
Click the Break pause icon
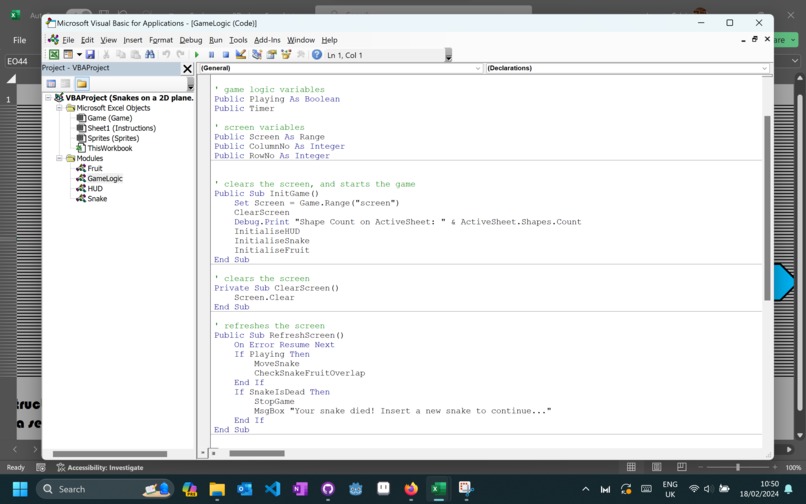click(211, 55)
